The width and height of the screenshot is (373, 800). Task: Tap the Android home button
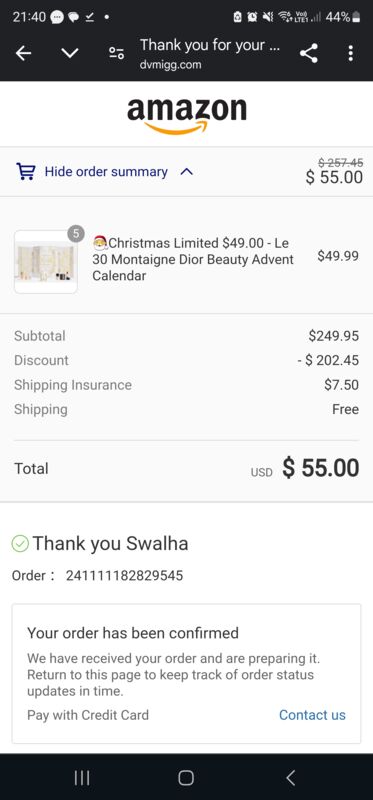pyautogui.click(x=186, y=778)
